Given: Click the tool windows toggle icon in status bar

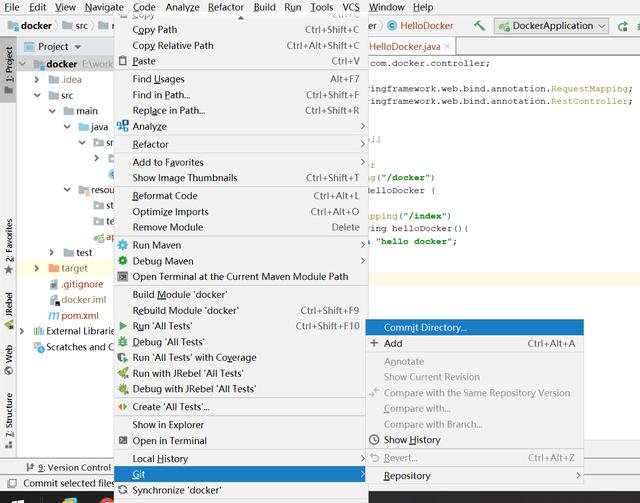Looking at the screenshot, I should [x=12, y=483].
